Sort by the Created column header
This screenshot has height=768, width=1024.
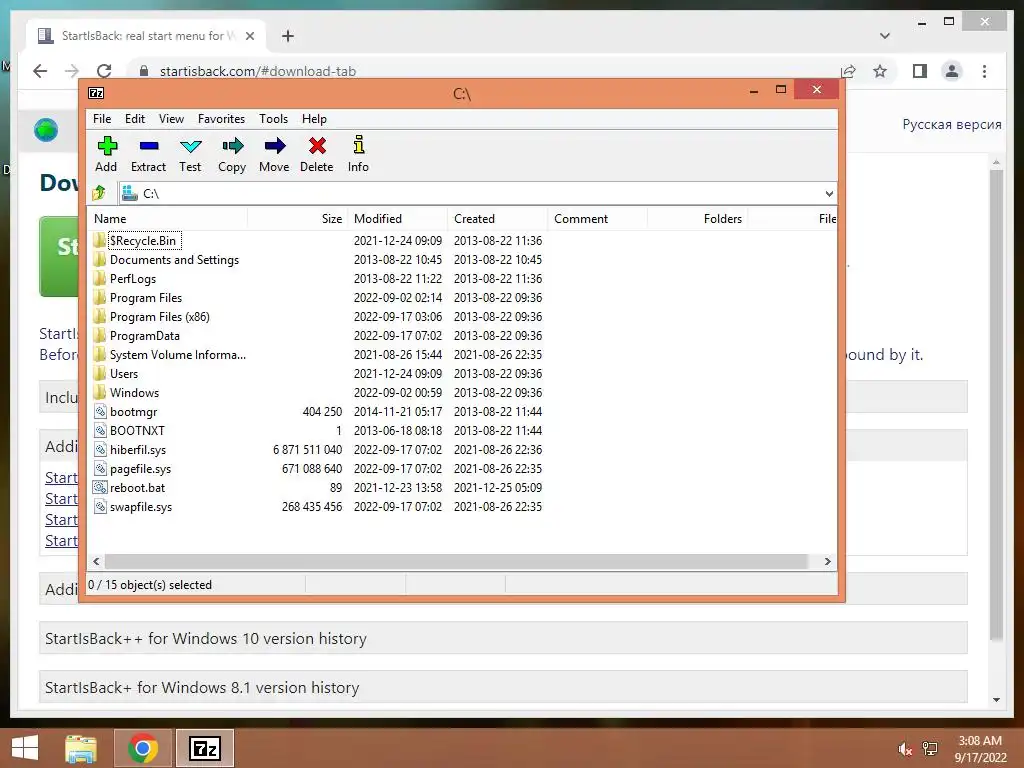tap(497, 219)
